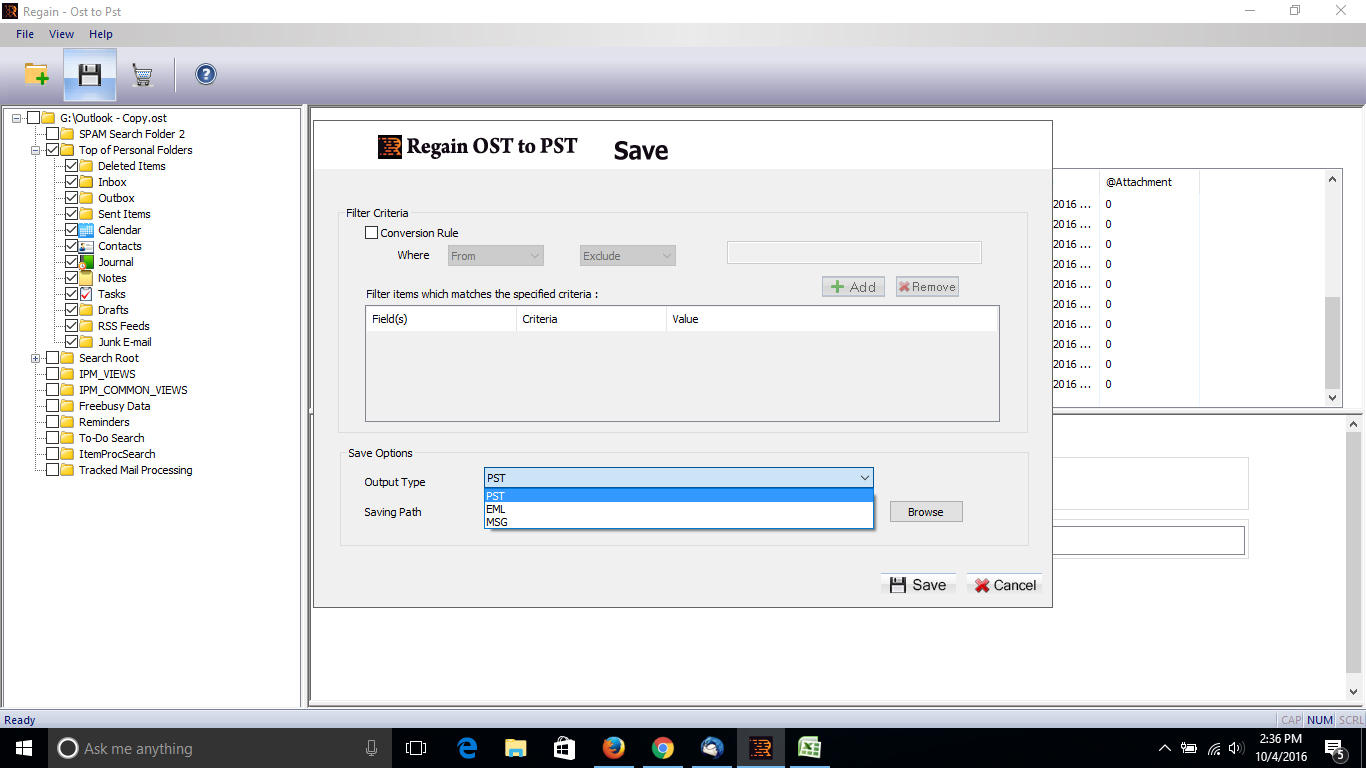
Task: Open Google Chrome from the taskbar
Action: [662, 748]
